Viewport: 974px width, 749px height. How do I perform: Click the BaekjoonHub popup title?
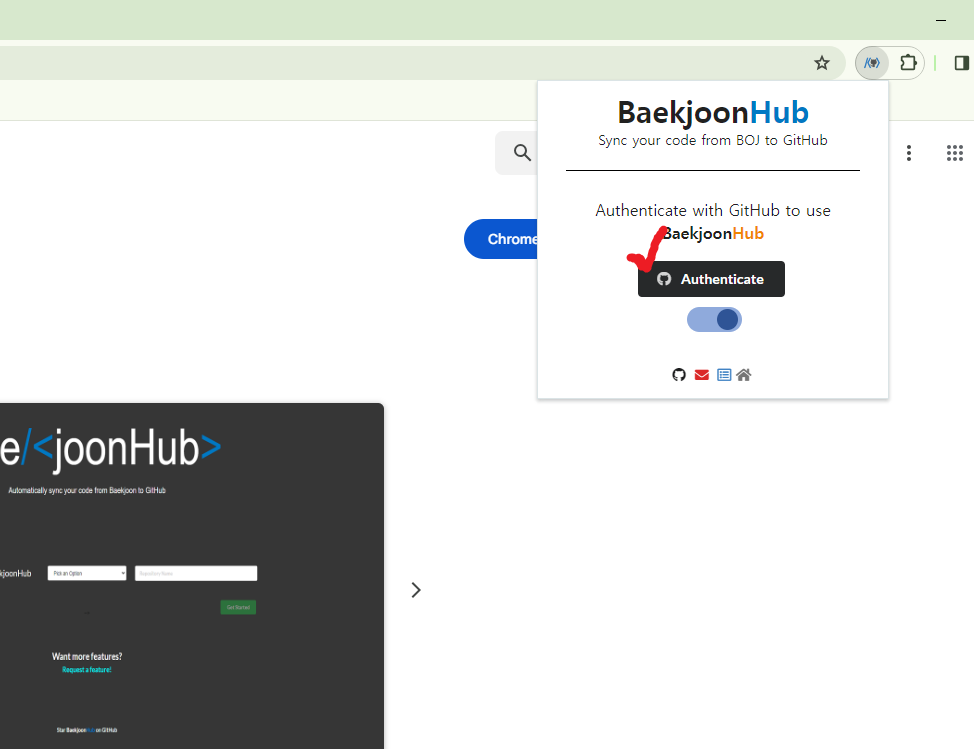[713, 112]
